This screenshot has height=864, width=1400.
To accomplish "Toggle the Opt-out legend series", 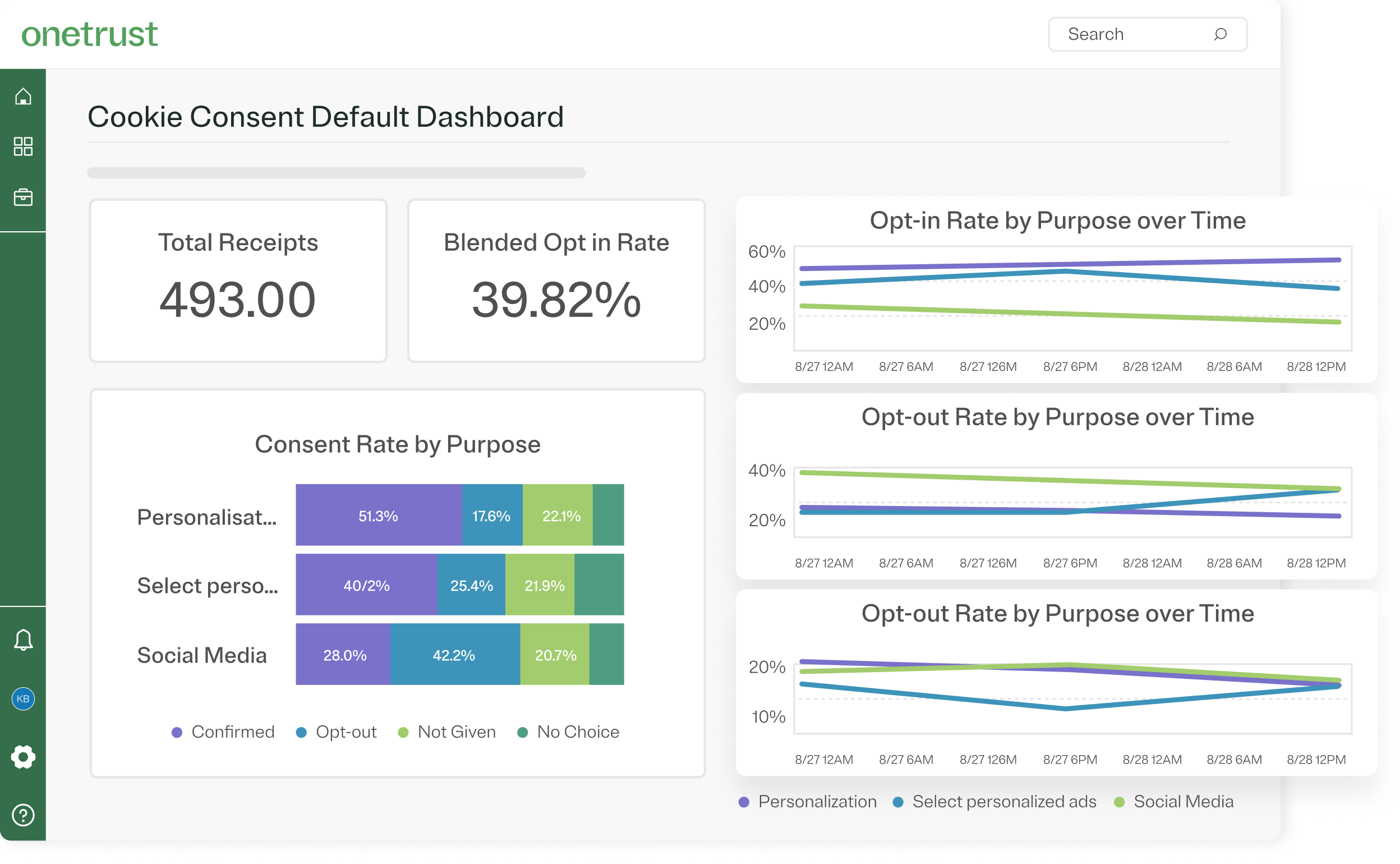I will pos(337,732).
